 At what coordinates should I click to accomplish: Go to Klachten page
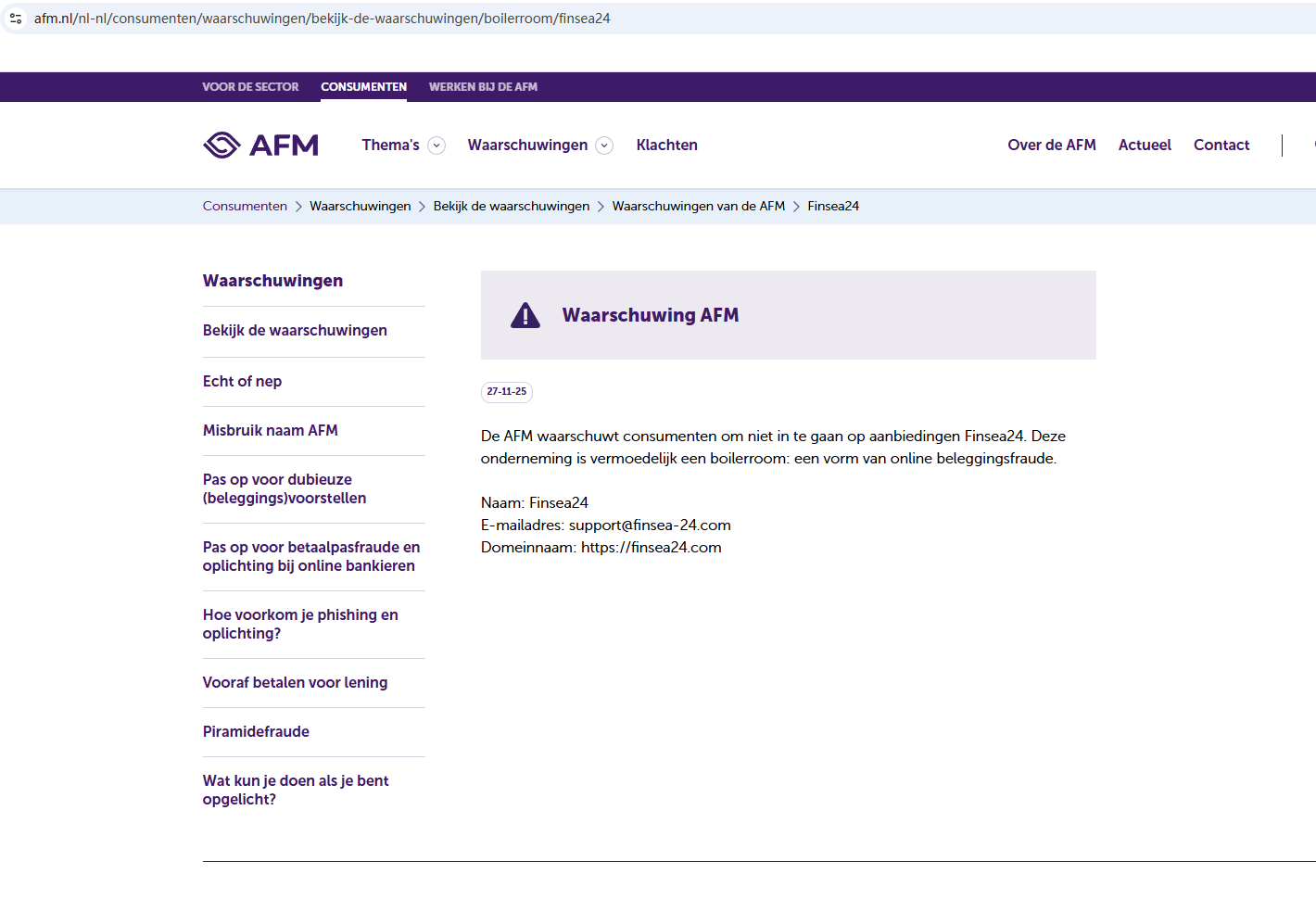click(666, 145)
